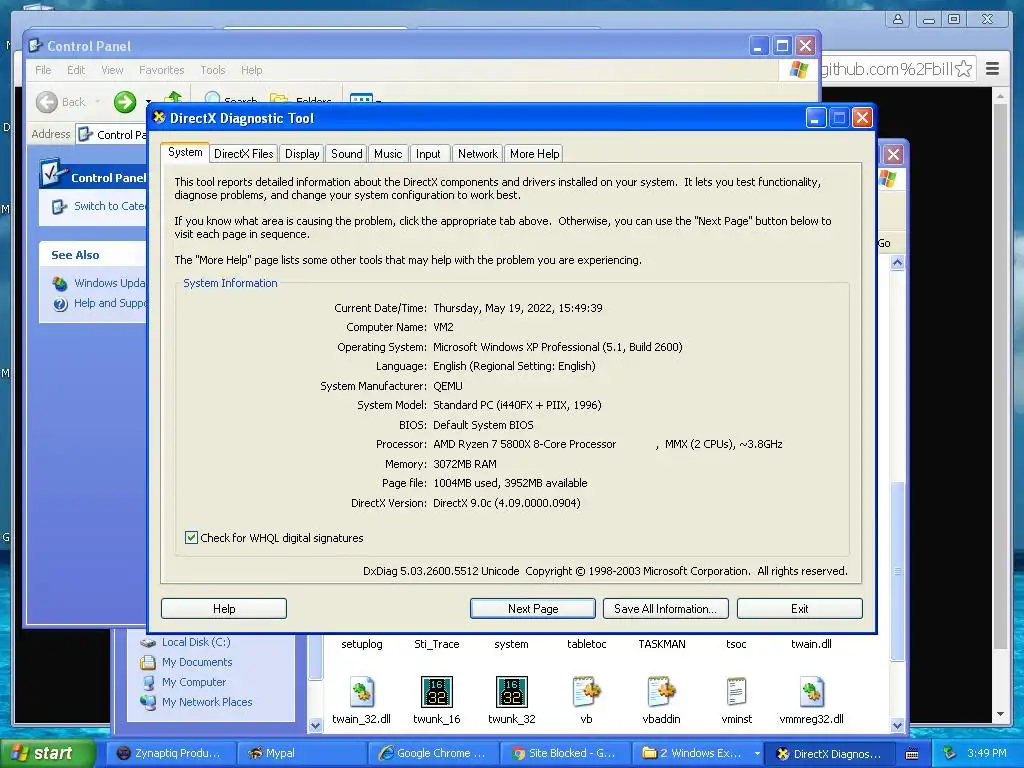Exit the DirectX Diagnostic Tool
1024x768 pixels.
pyautogui.click(x=799, y=609)
